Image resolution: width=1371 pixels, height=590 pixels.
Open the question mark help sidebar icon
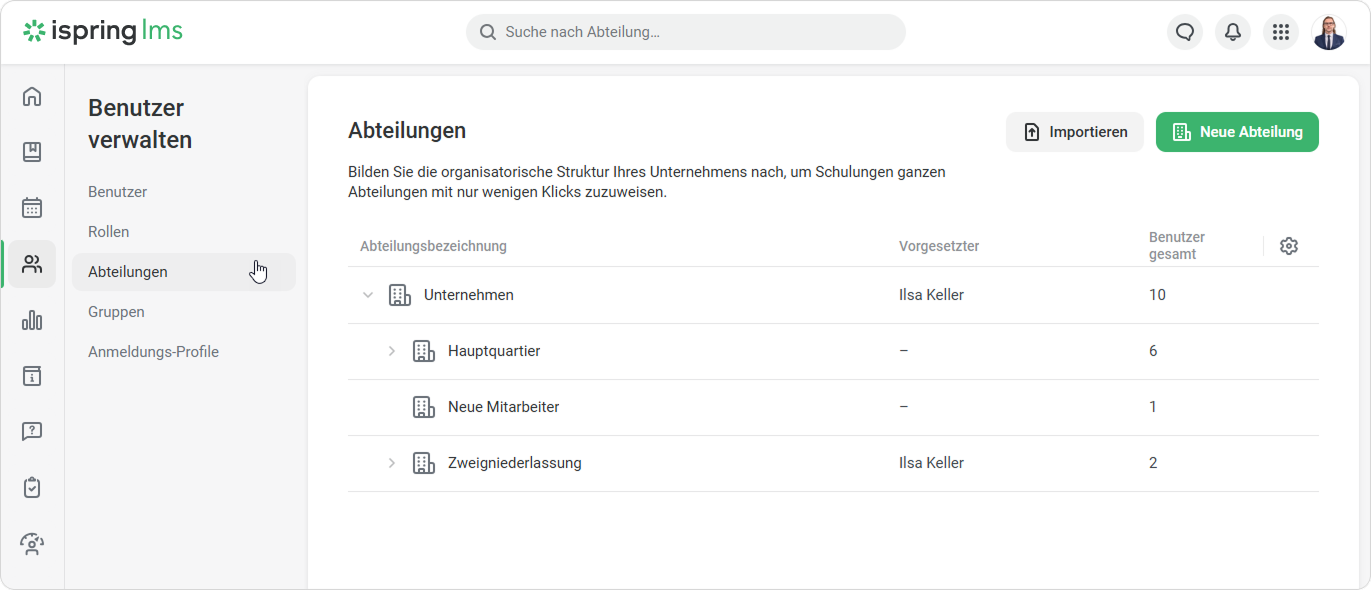point(32,432)
